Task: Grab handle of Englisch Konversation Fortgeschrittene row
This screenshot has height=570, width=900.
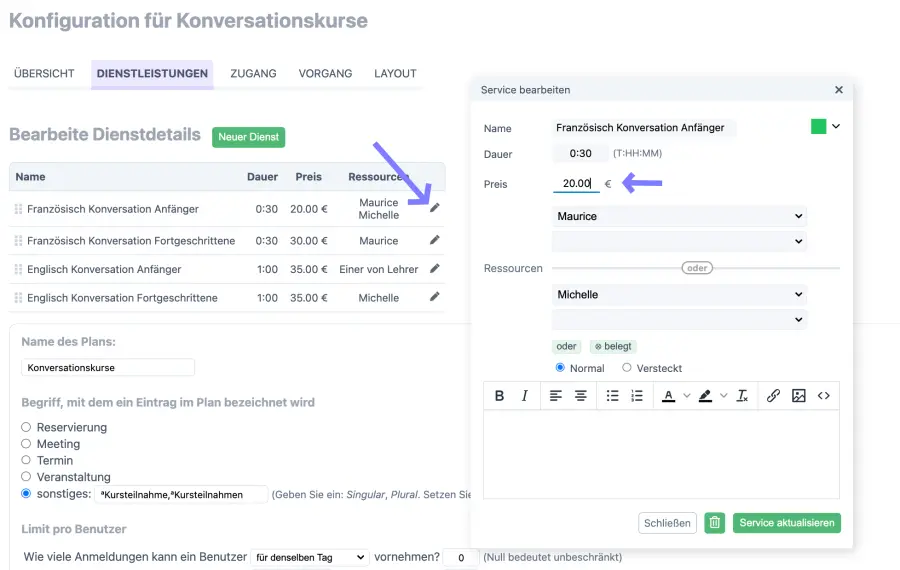Action: (18, 298)
